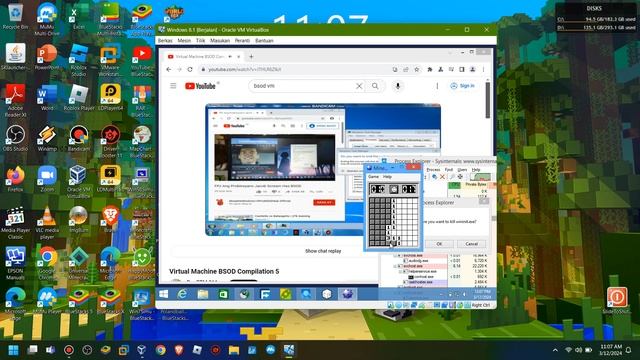
Task: Open the Bandicam desktop shortcut
Action: coord(78,139)
